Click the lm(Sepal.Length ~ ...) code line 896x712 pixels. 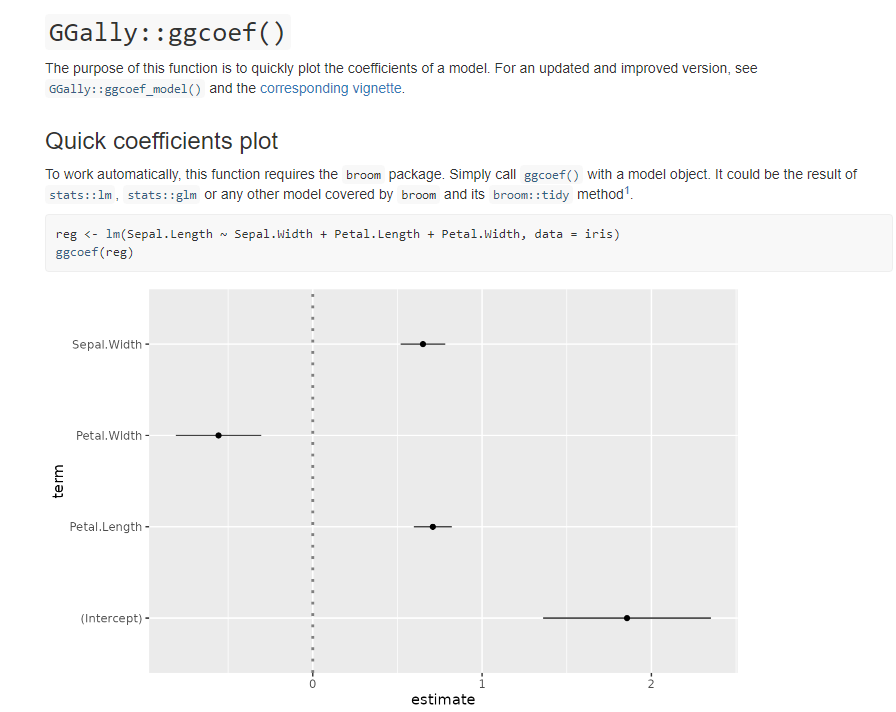coord(338,234)
